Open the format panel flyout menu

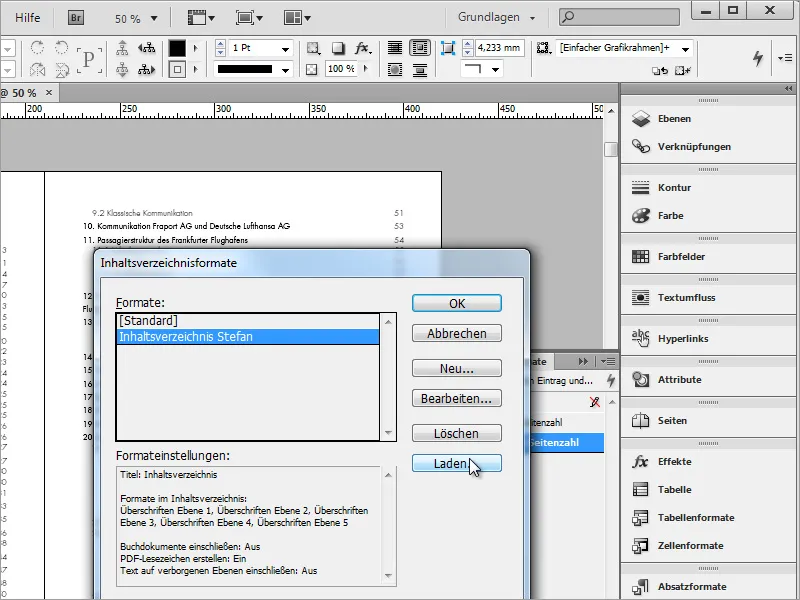pyautogui.click(x=608, y=361)
